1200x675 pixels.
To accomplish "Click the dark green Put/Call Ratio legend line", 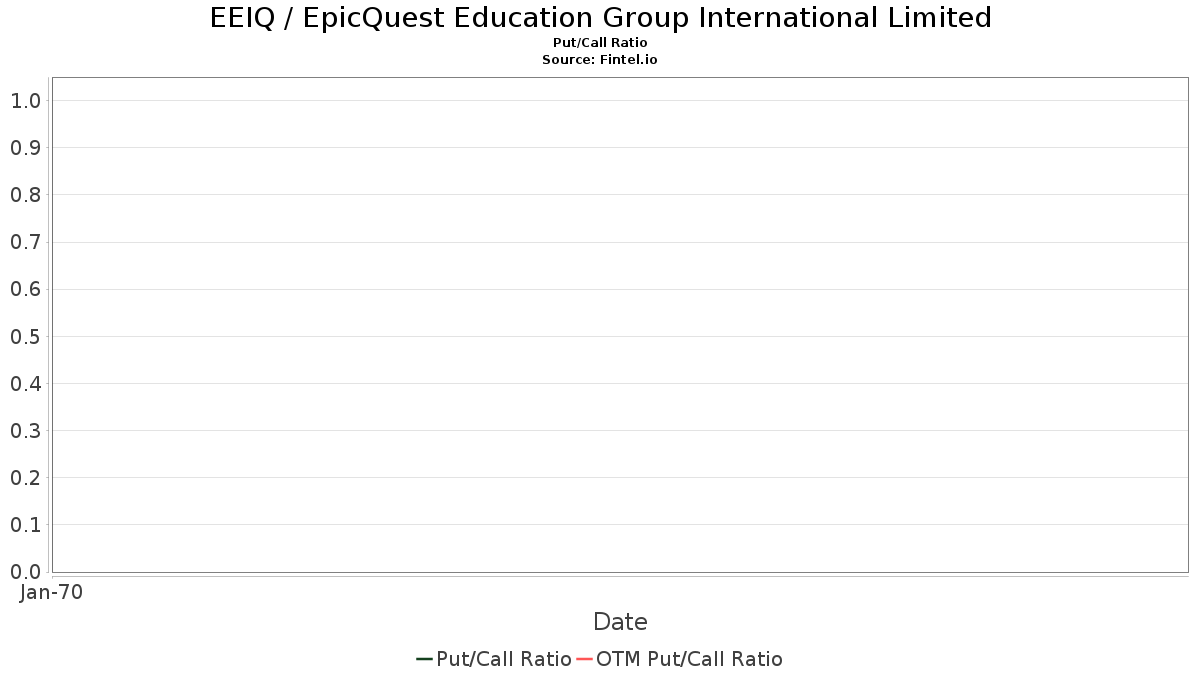I will [424, 659].
